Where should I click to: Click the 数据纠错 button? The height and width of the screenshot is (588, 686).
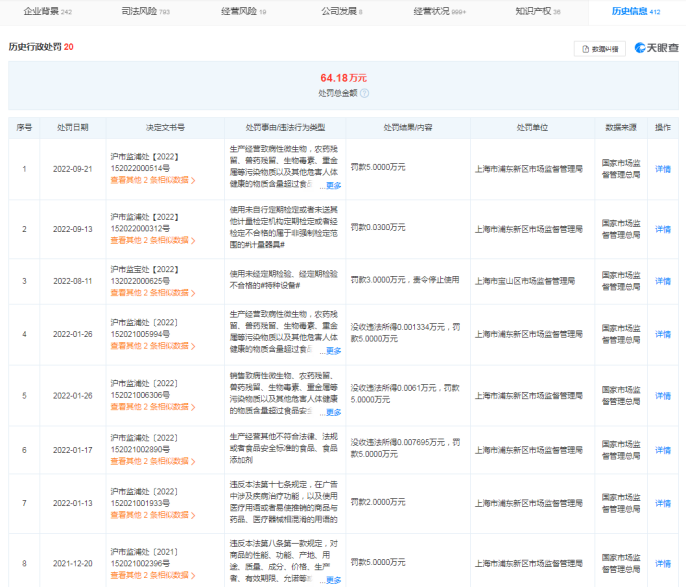click(x=599, y=48)
